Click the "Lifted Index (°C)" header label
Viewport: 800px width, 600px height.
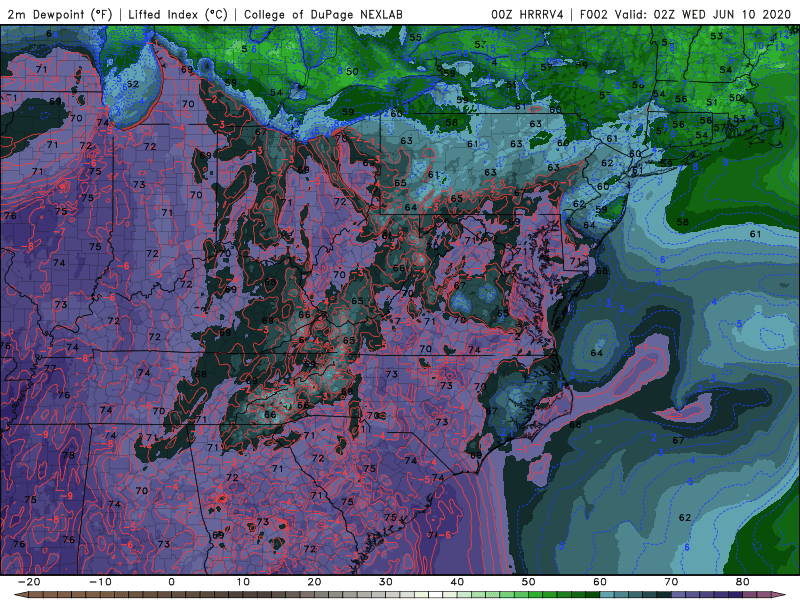point(178,14)
